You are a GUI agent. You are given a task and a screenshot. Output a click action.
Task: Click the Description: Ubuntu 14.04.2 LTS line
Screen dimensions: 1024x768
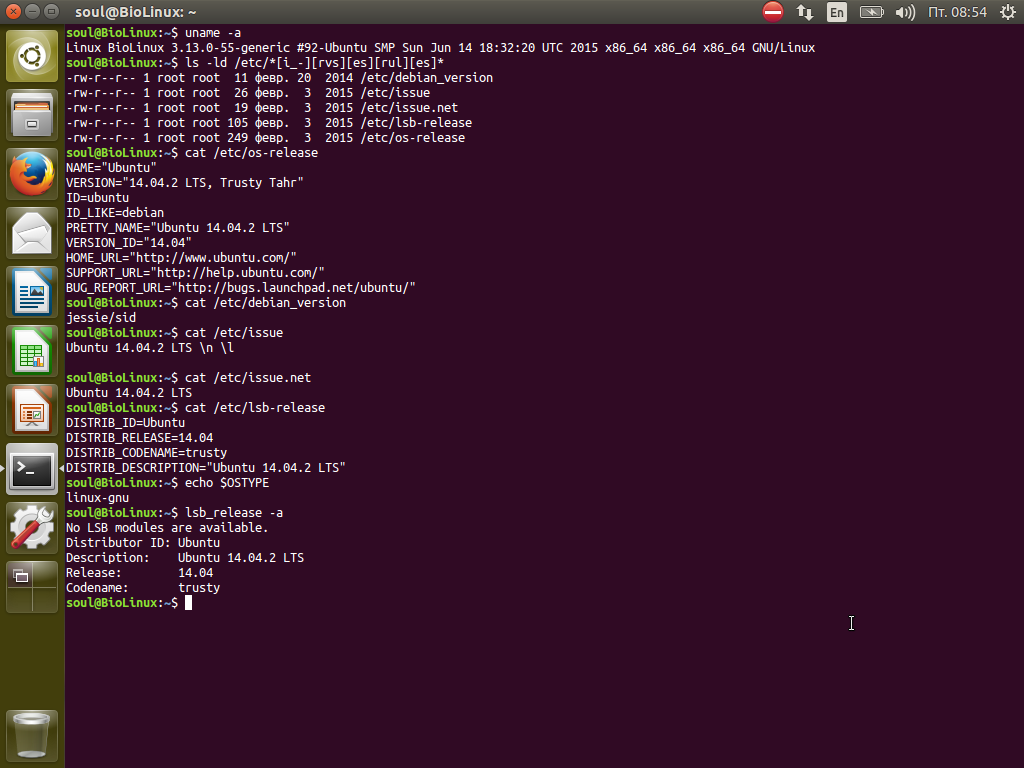point(185,558)
